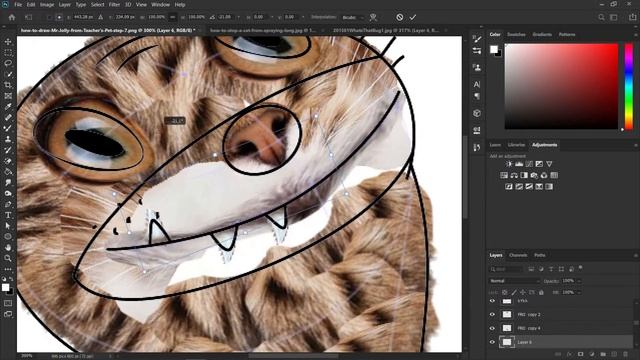Click the rainbow hue slider strip
This screenshot has height=360, width=640.
pyautogui.click(x=629, y=86)
